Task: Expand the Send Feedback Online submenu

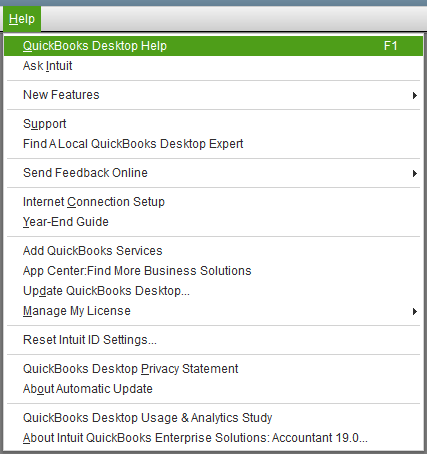Action: pyautogui.click(x=213, y=173)
